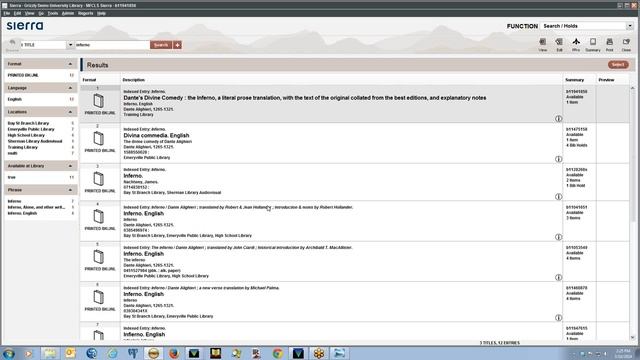The image size is (640, 360).
Task: Open the Tools menu
Action: (x=53, y=13)
